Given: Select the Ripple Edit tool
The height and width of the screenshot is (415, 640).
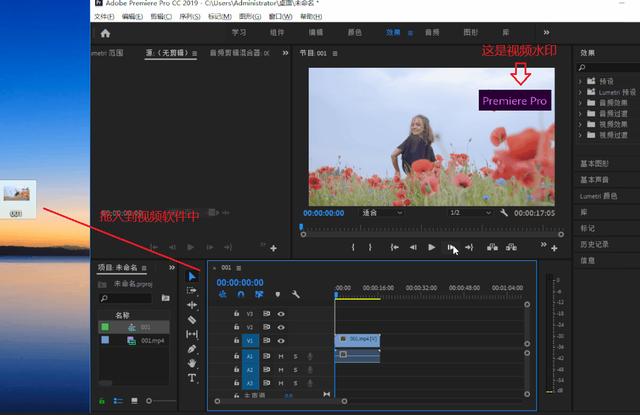Looking at the screenshot, I should [192, 305].
